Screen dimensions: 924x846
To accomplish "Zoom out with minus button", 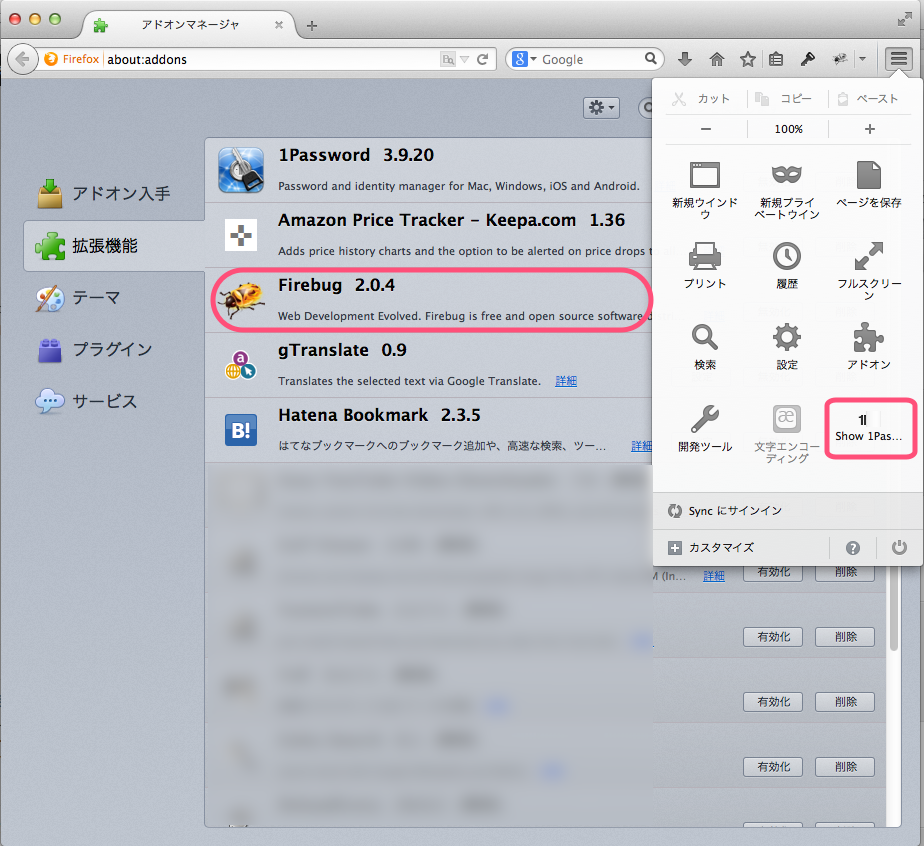I will pos(706,129).
